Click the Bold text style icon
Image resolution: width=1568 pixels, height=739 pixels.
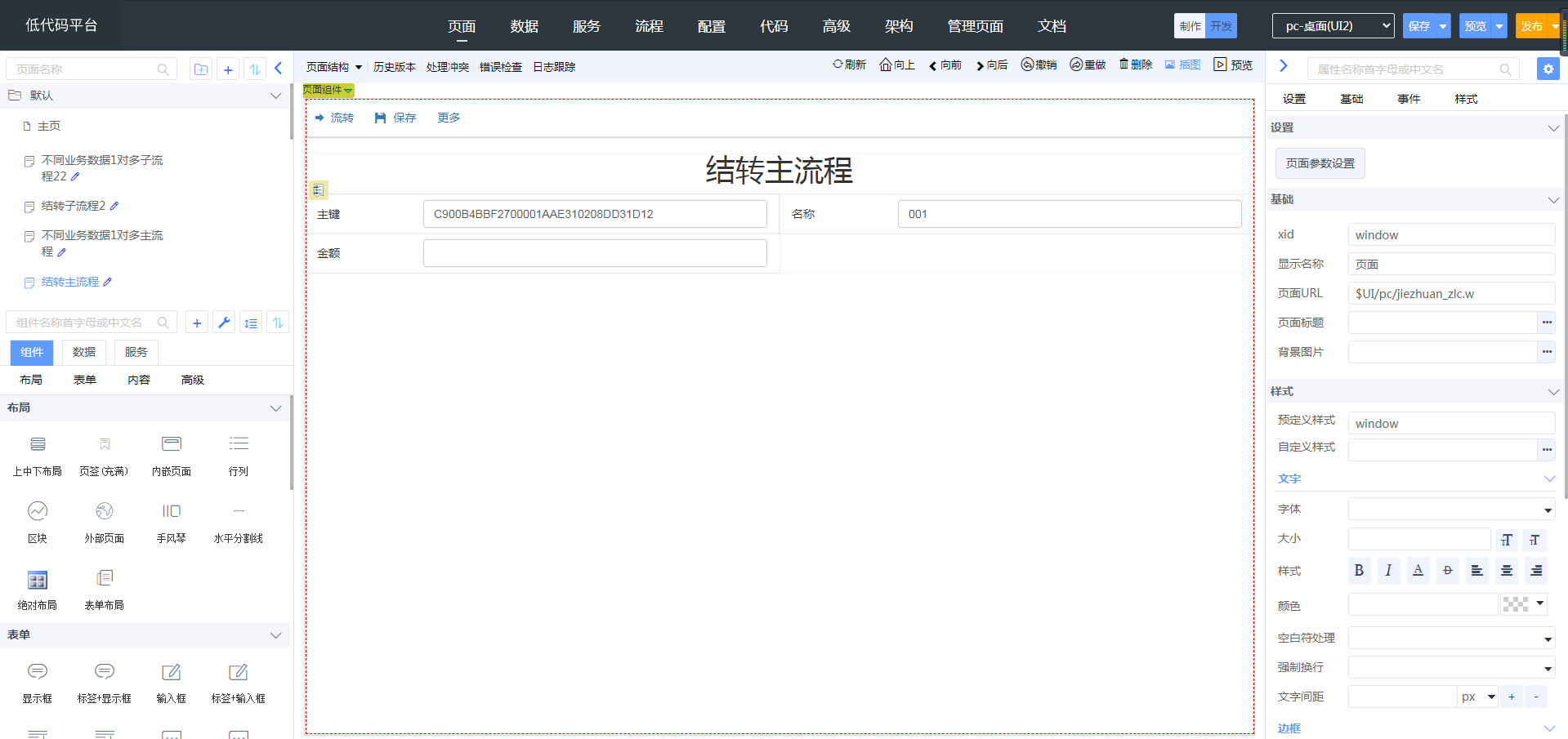(1359, 571)
